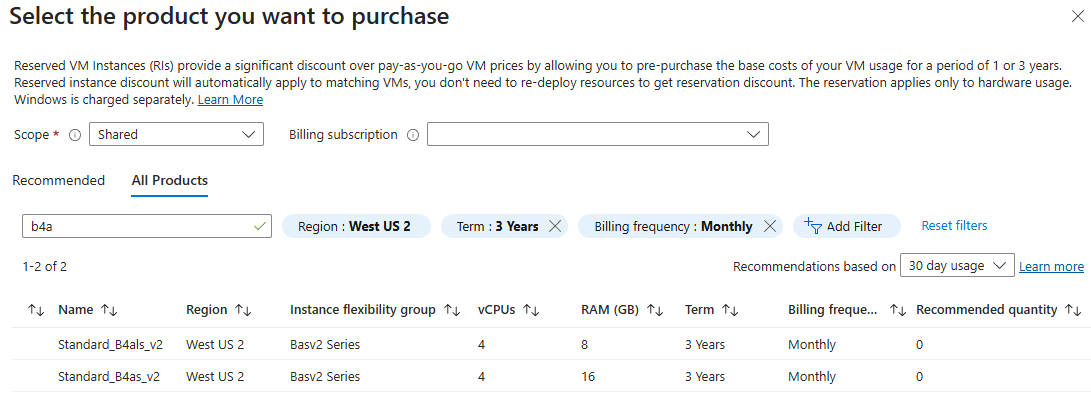Select the Standard_B4as_v2 row name
This screenshot has width=1091, height=397.
[x=109, y=376]
